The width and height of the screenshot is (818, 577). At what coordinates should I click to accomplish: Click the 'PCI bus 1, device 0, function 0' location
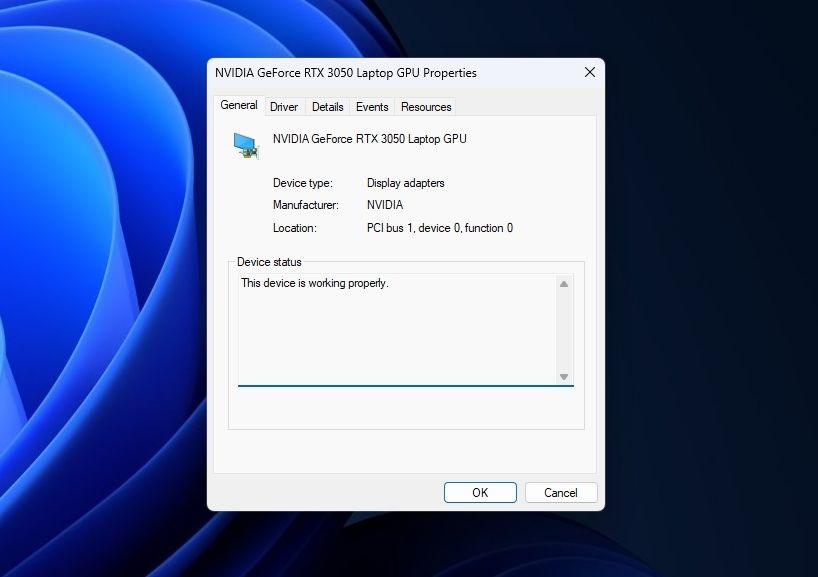pyautogui.click(x=440, y=228)
